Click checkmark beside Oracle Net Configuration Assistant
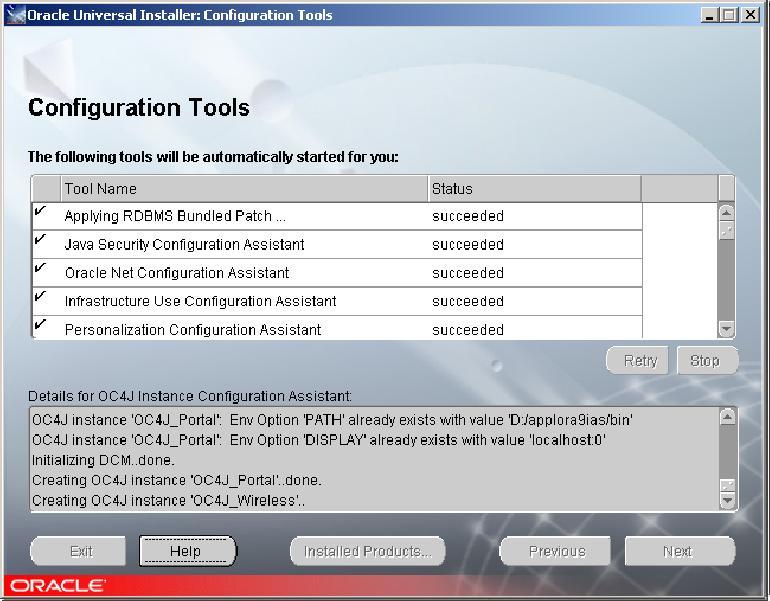The height and width of the screenshot is (601, 770). (x=40, y=268)
